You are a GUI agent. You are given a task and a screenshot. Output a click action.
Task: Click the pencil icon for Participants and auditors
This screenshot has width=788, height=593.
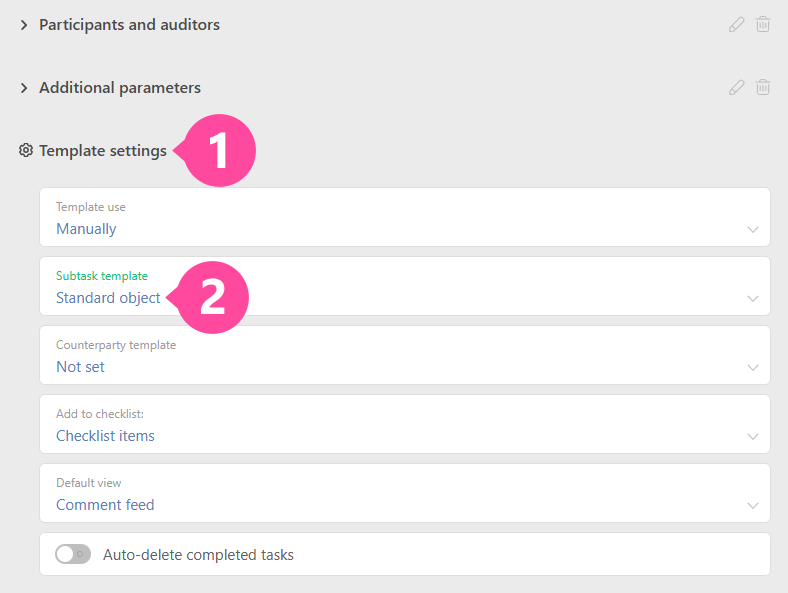point(737,25)
